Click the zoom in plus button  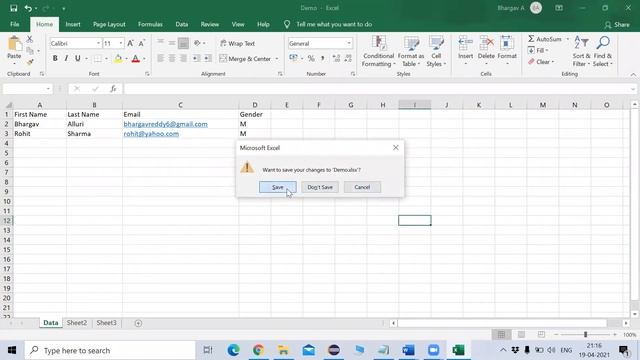[x=615, y=335]
